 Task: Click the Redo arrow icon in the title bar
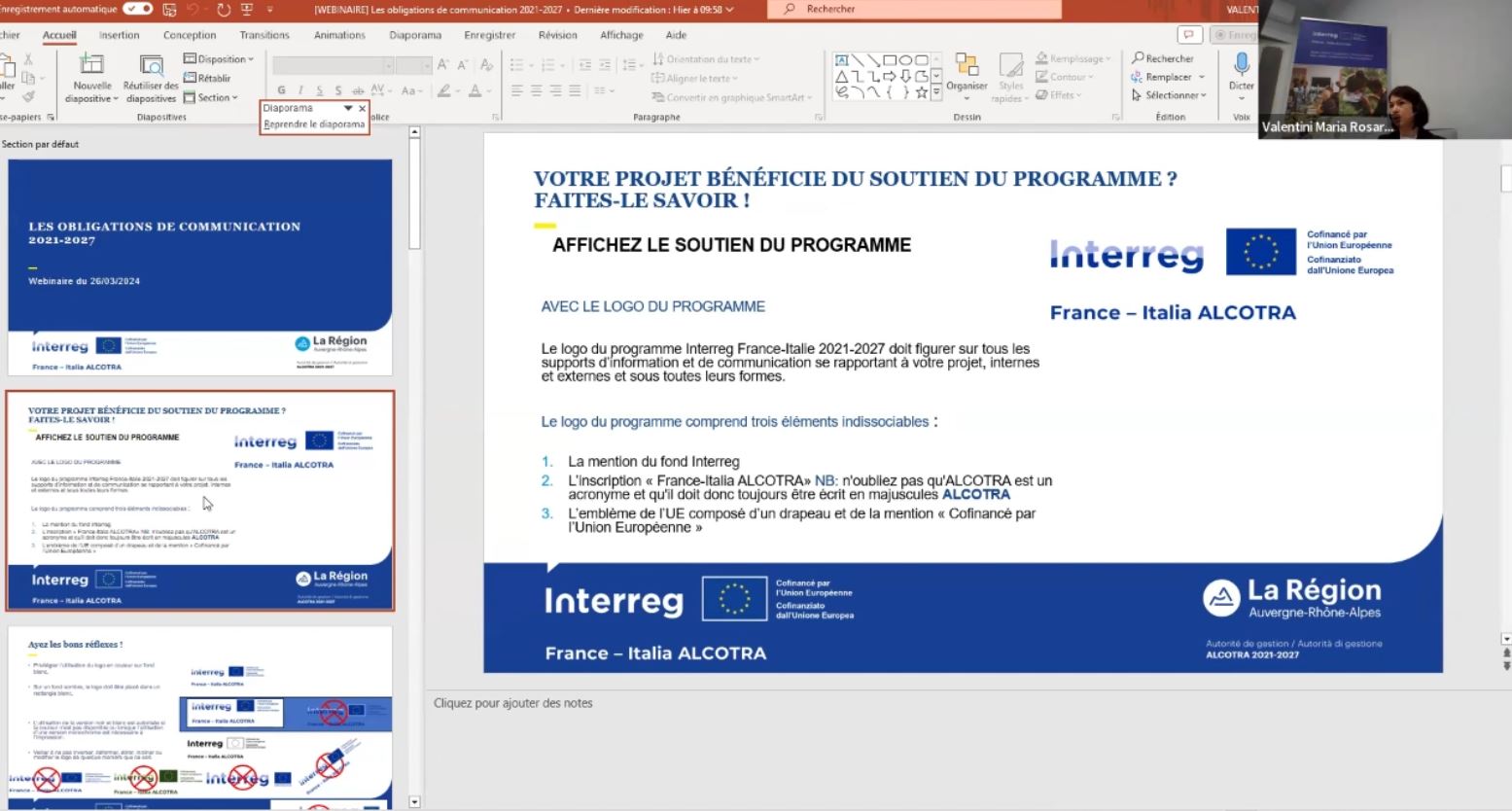click(x=224, y=10)
